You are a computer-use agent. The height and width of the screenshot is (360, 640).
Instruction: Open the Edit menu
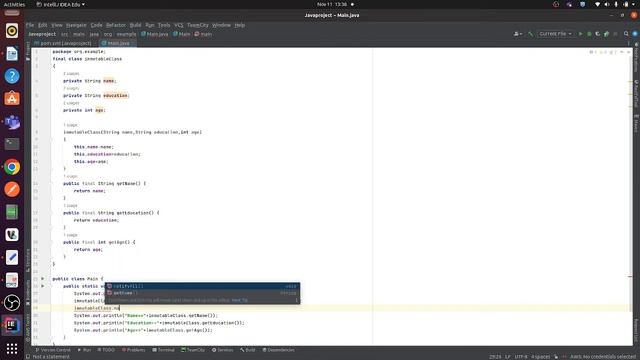click(42, 25)
